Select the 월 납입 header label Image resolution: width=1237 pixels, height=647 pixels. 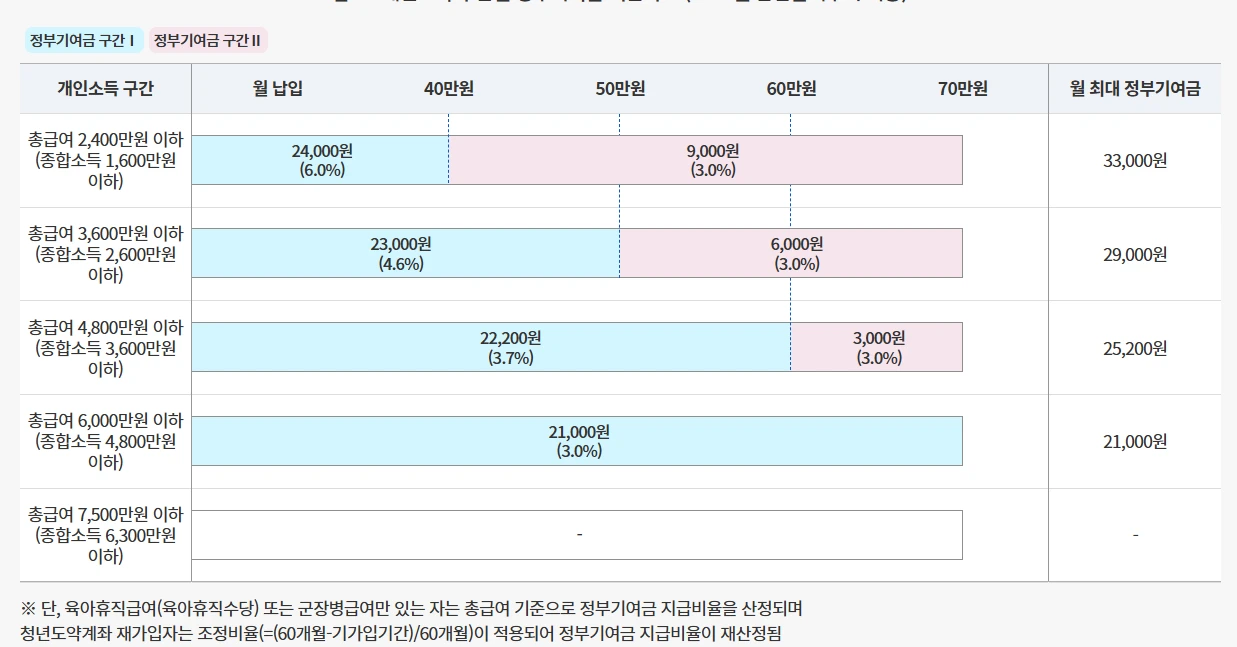(x=278, y=89)
